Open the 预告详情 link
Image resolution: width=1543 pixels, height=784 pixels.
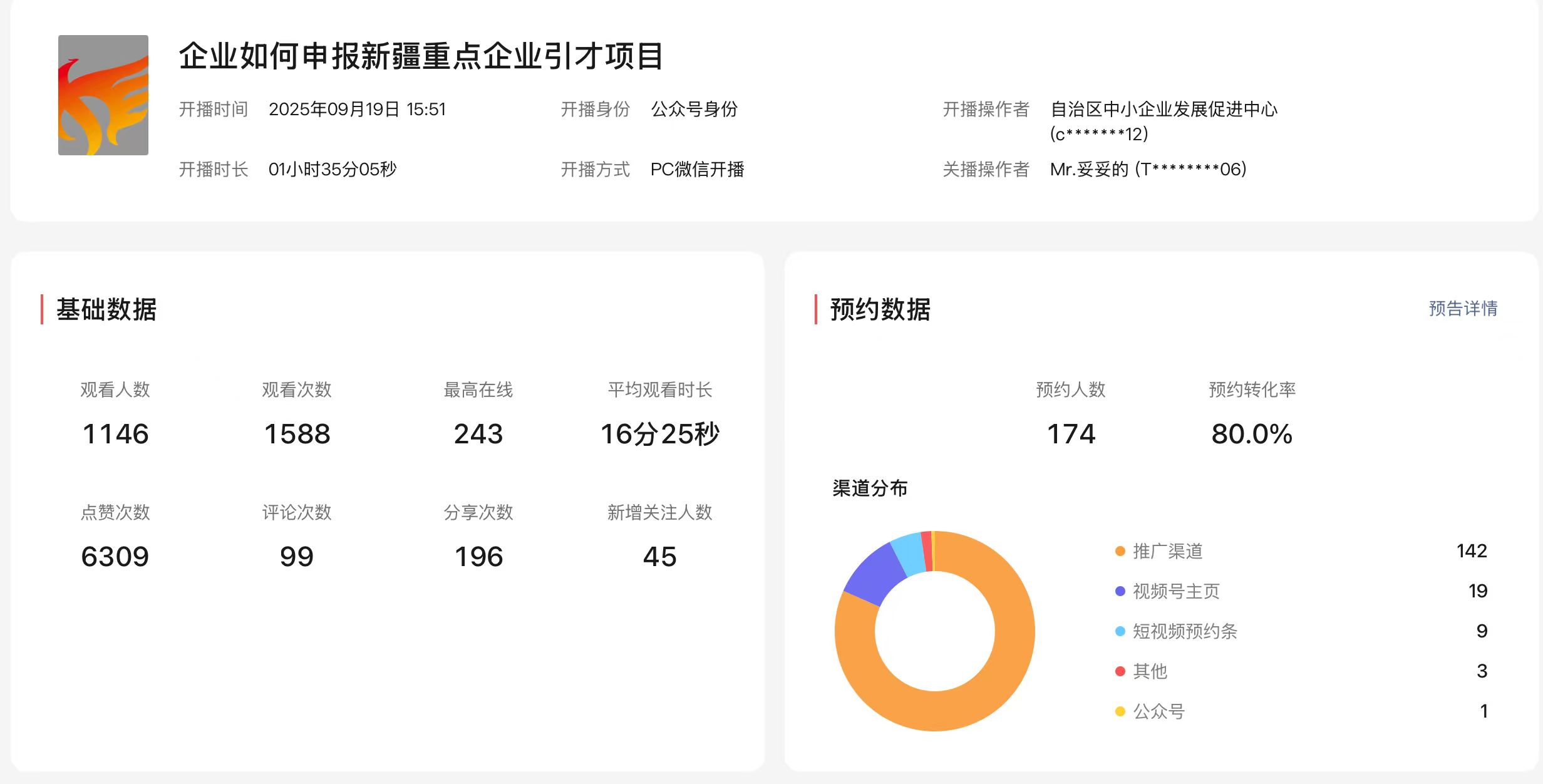[1462, 308]
